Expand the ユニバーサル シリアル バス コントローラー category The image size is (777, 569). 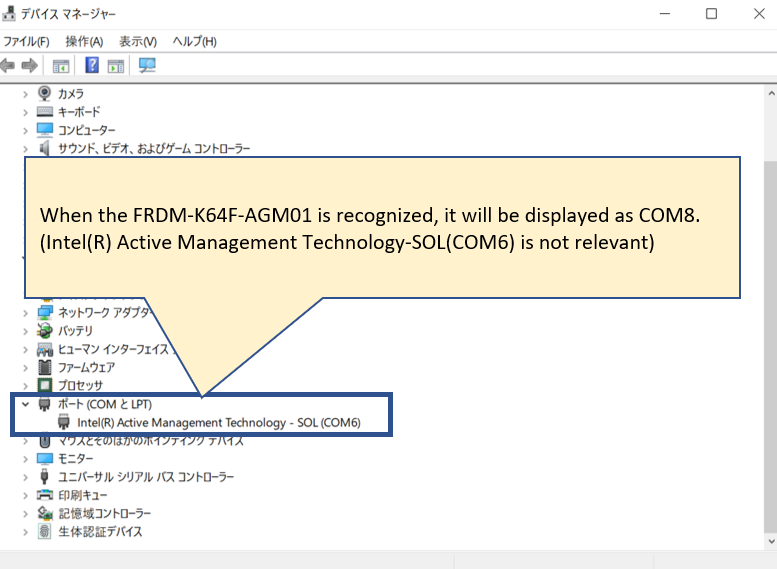click(x=25, y=477)
